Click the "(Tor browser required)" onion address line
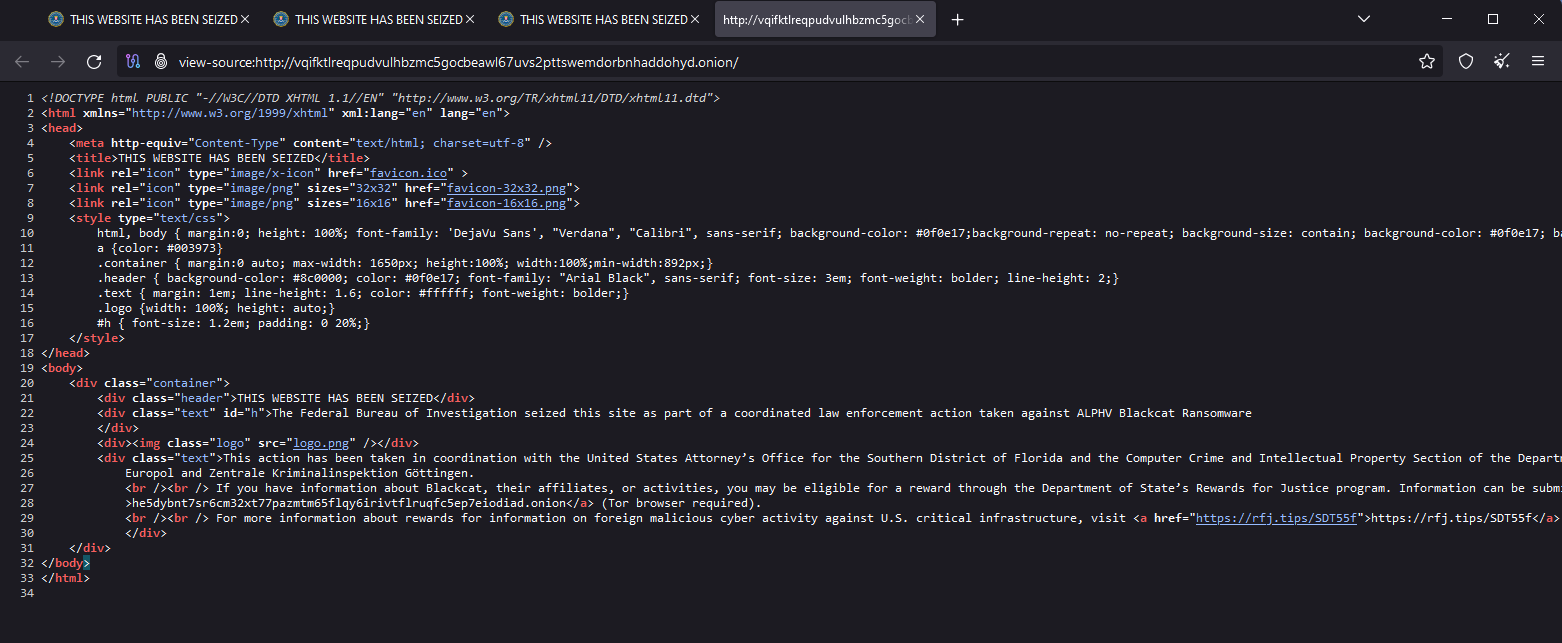Image resolution: width=1562 pixels, height=643 pixels. (443, 503)
